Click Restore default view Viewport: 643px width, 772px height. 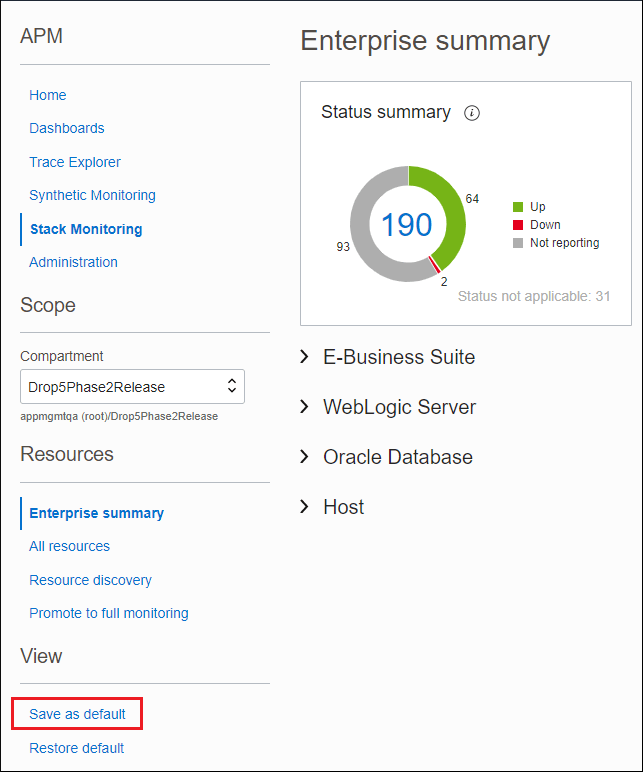(76, 748)
